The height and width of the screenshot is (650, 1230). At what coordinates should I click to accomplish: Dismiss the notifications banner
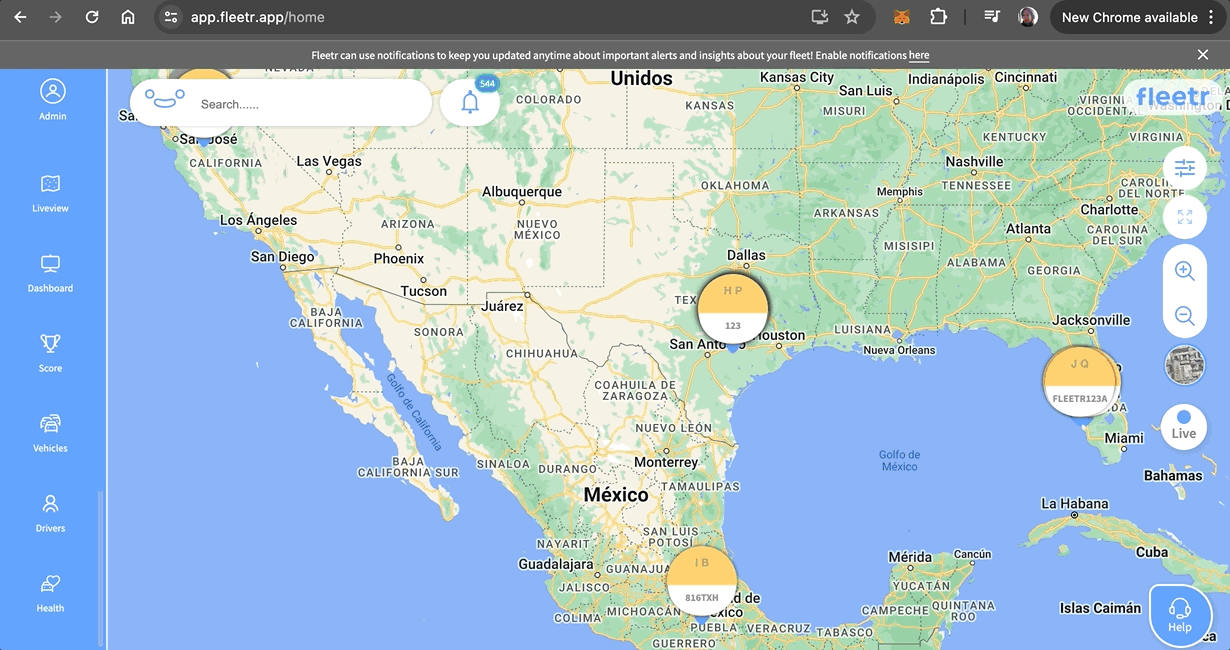pyautogui.click(x=1203, y=54)
